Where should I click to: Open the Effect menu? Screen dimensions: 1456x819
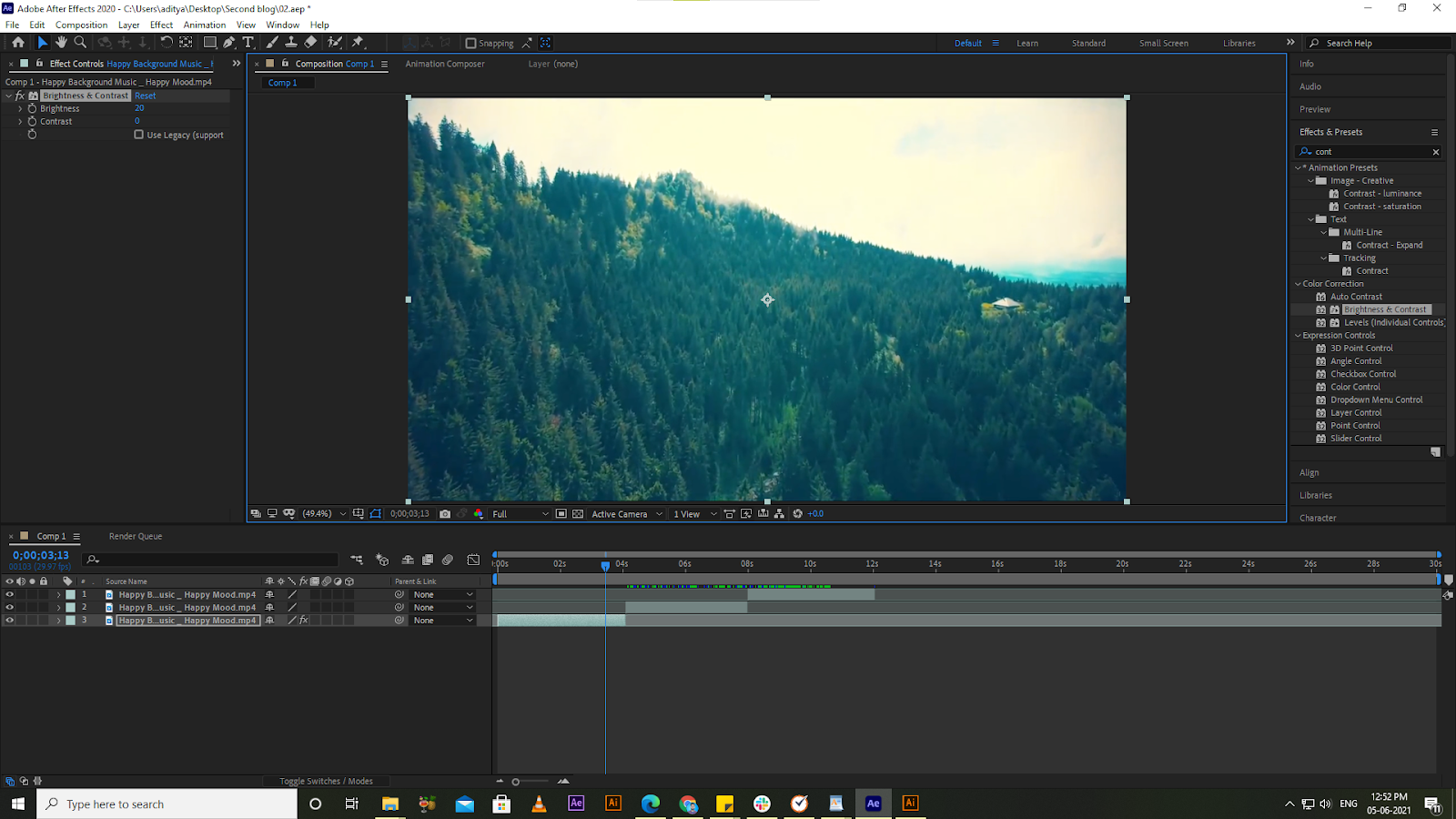click(161, 25)
